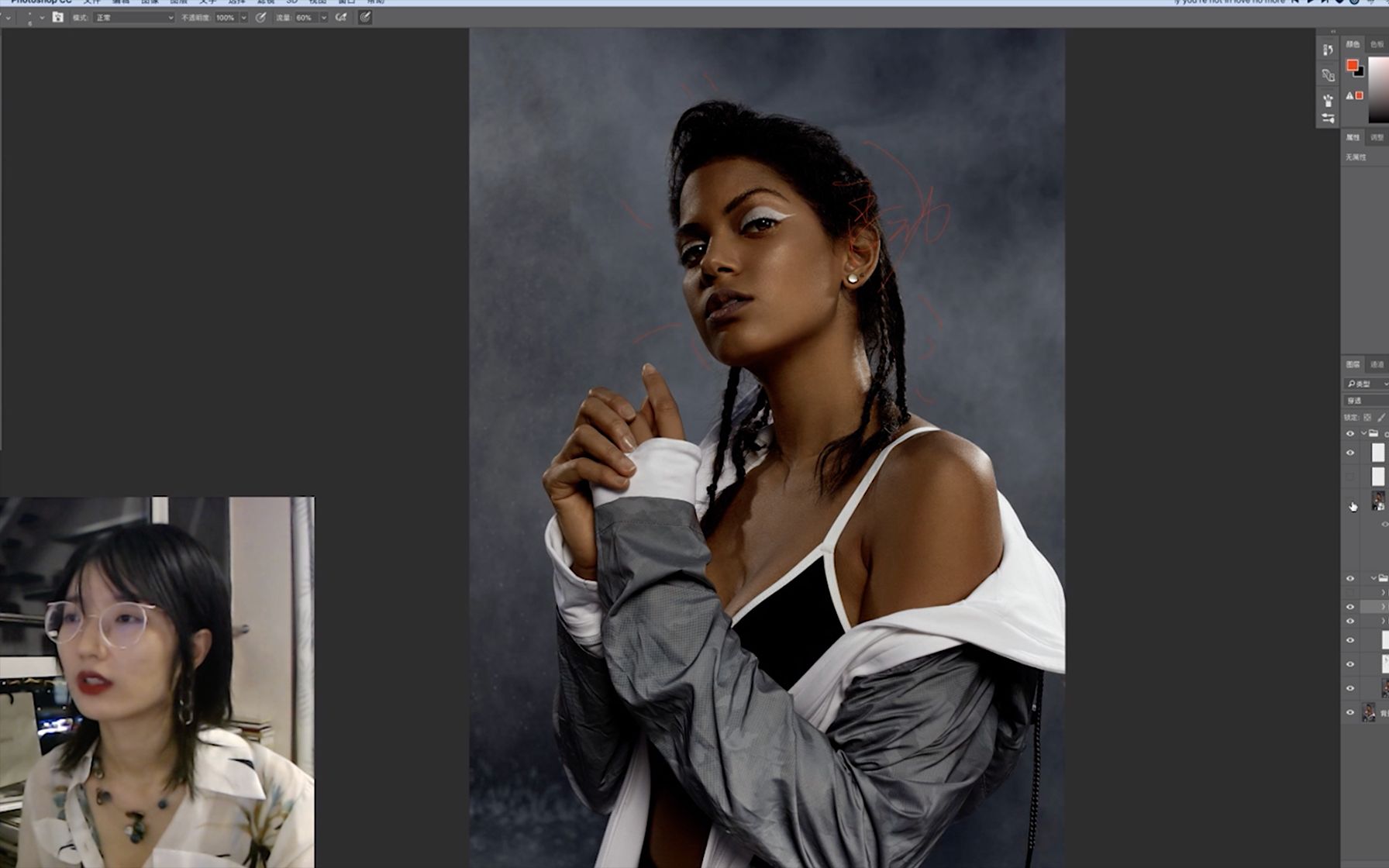Open the History panel icon
1389x868 pixels.
click(1328, 50)
